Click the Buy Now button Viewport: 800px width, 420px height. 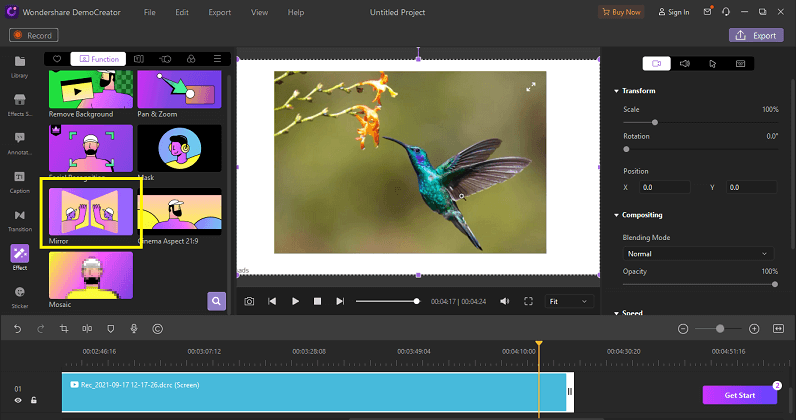point(621,12)
